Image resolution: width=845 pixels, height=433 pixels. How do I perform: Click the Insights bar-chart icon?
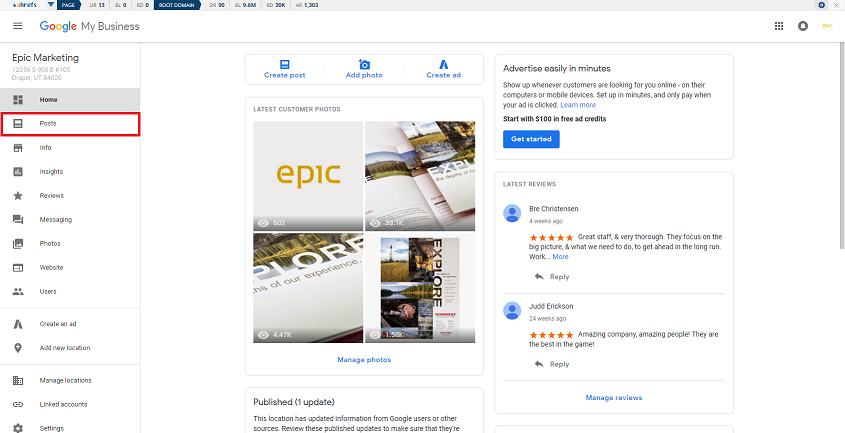[18, 171]
